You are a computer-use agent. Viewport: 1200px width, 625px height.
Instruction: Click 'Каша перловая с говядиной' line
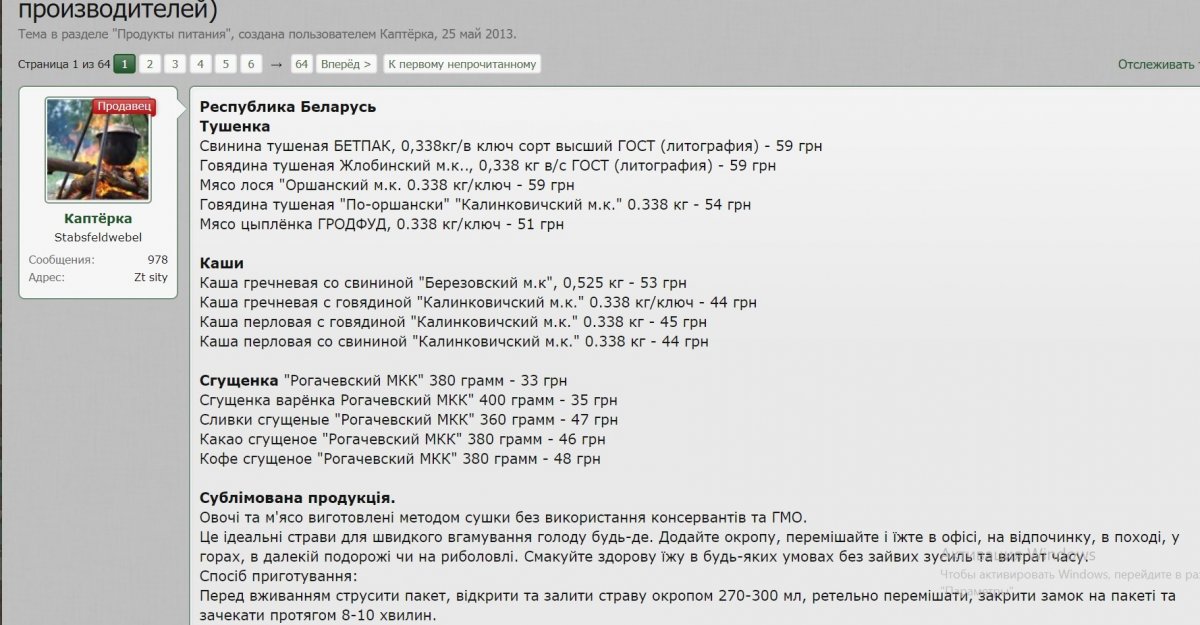453,322
